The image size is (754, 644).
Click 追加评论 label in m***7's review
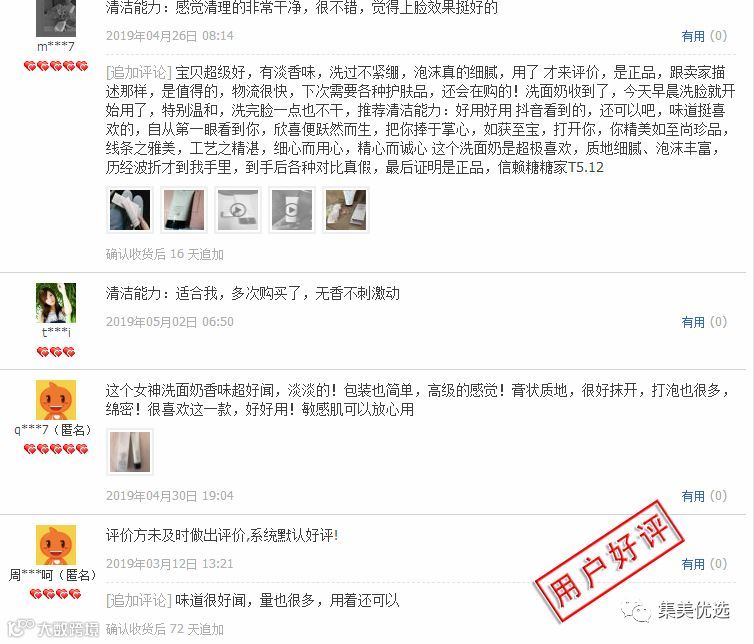click(x=138, y=73)
